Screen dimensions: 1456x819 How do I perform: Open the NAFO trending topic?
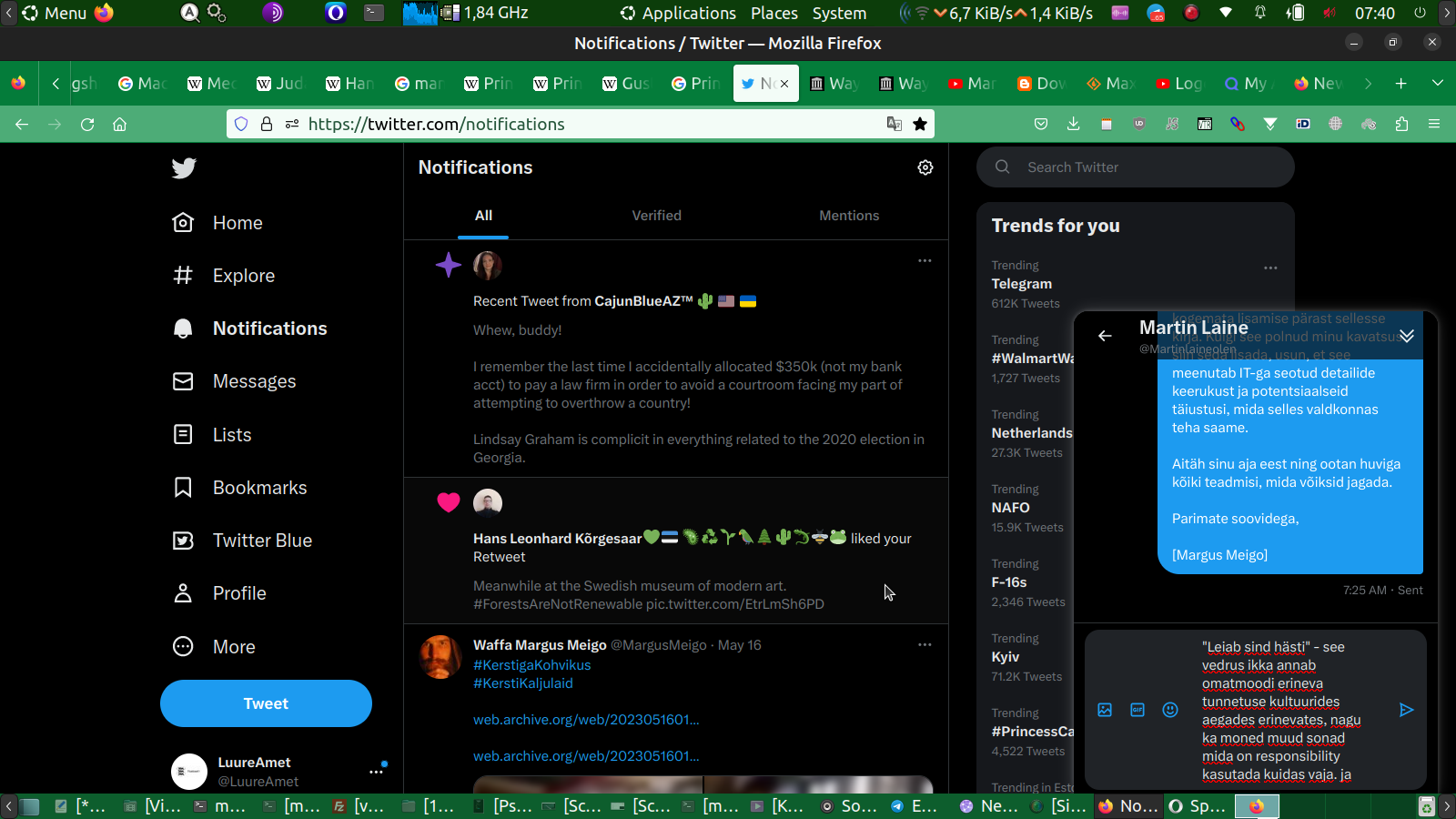point(1010,508)
